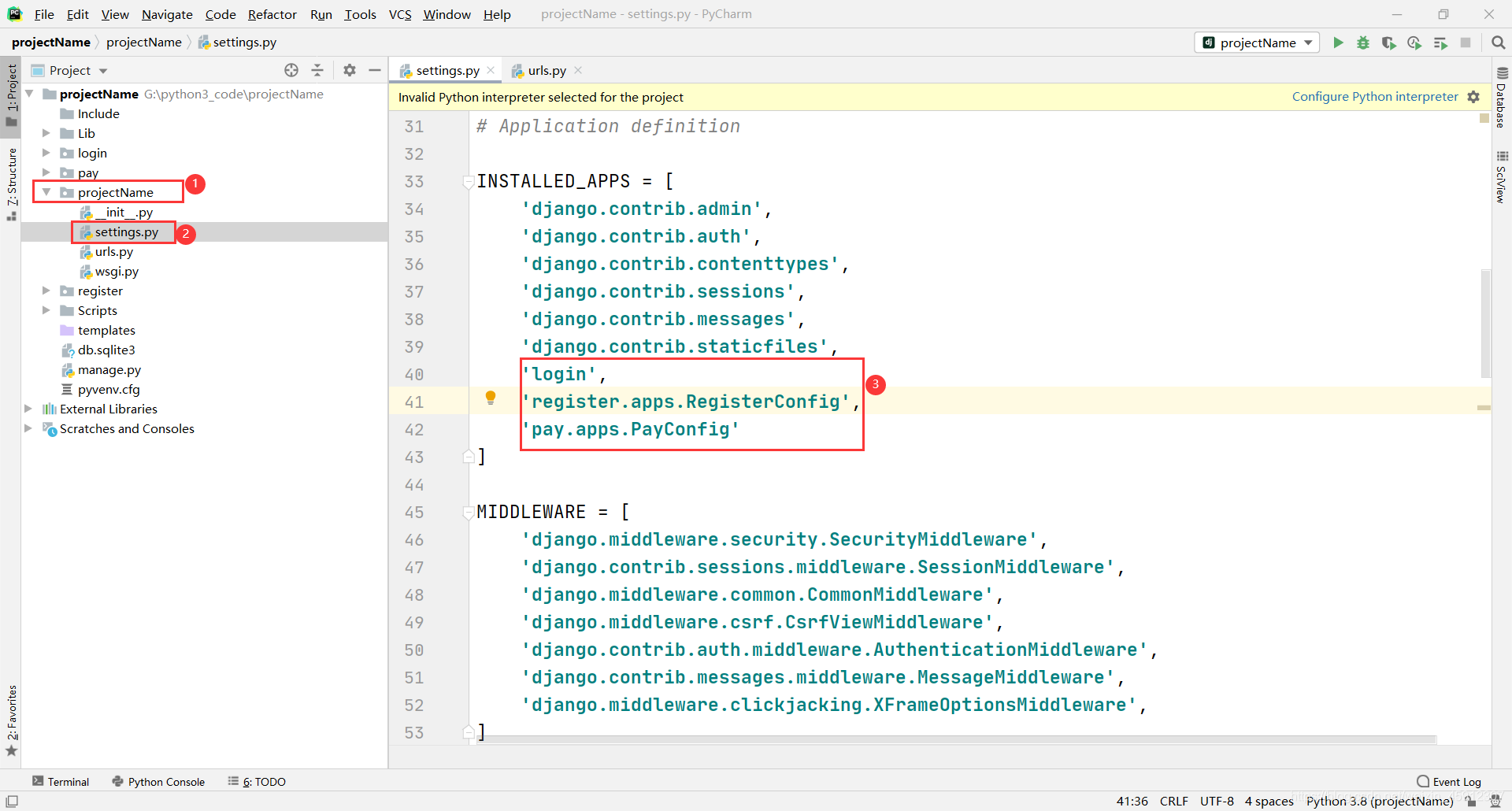Click the concurrency diagram run icon
The image size is (1512, 811).
[x=1440, y=43]
